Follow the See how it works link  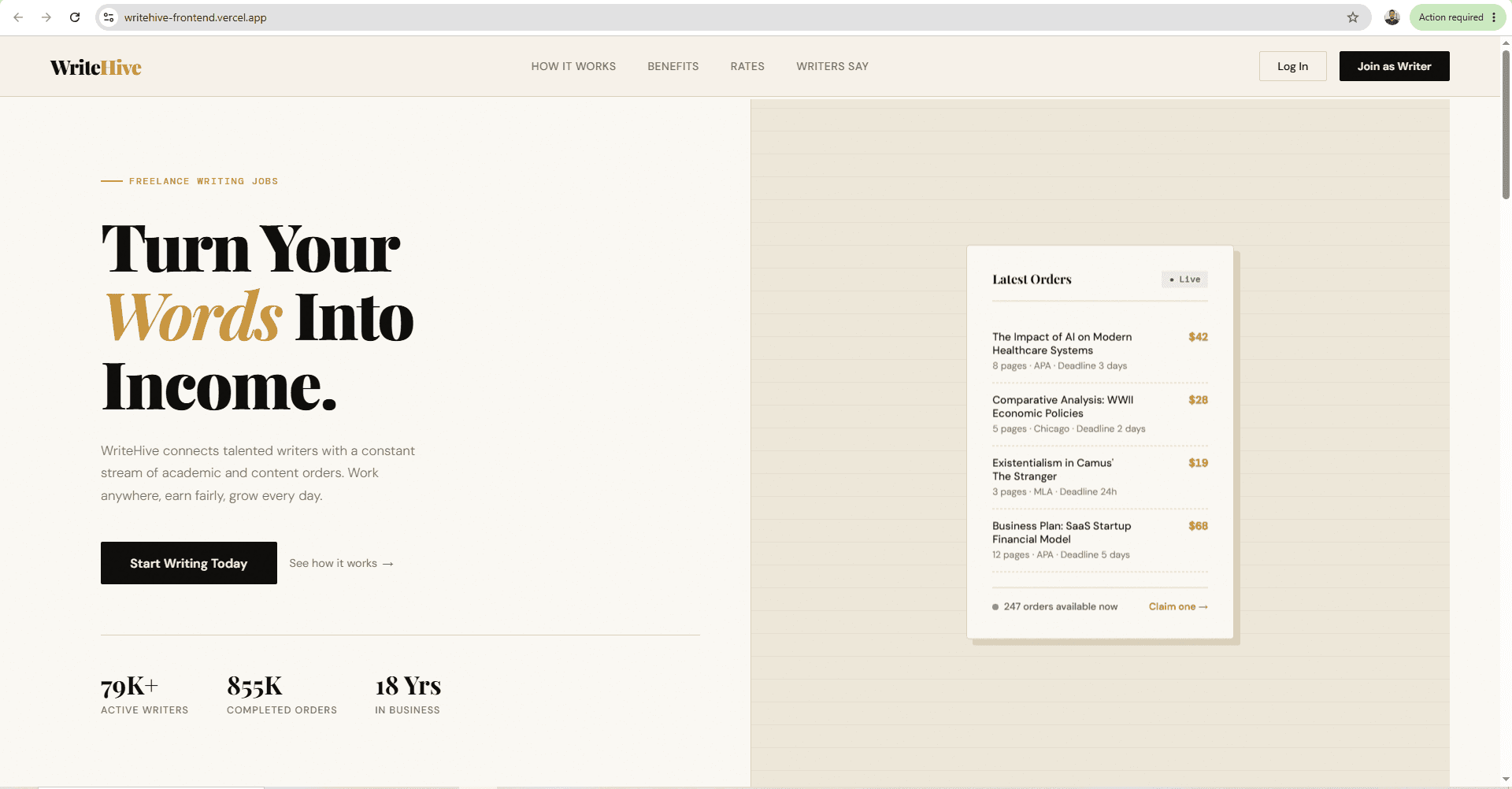pos(341,563)
